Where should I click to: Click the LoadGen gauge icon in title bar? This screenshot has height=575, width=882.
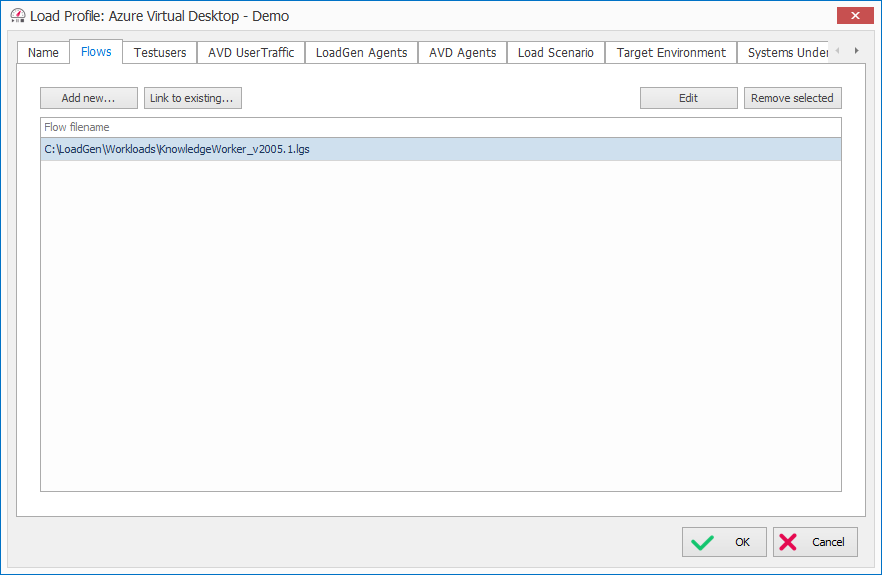17,17
